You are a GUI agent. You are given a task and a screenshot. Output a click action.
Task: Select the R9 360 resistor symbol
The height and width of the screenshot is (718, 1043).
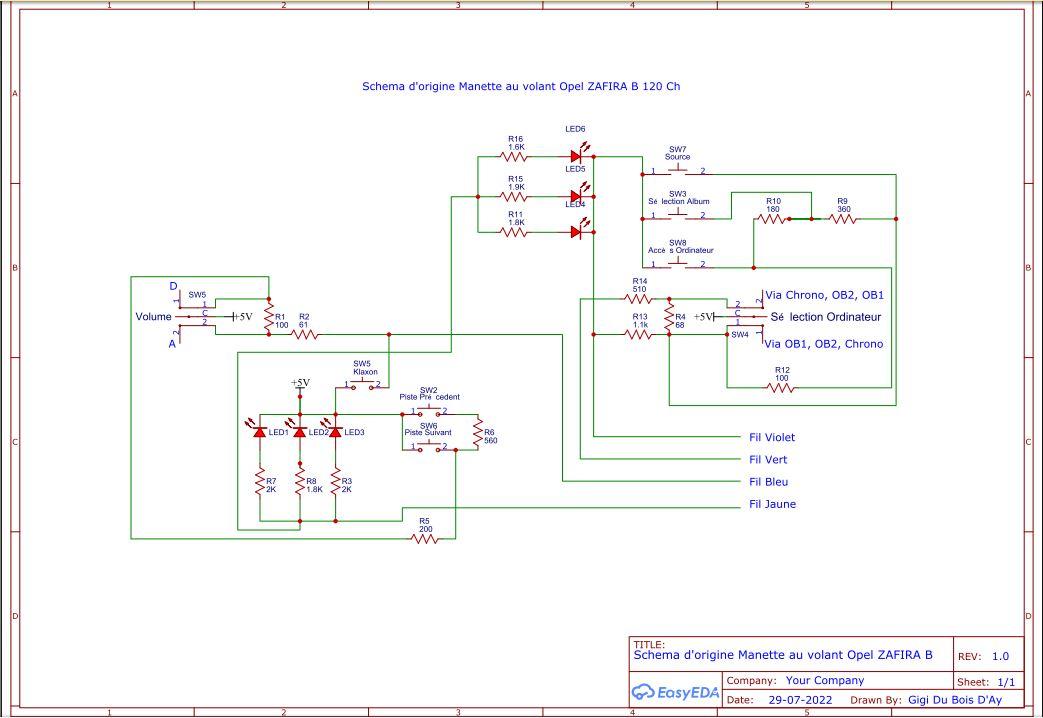(x=843, y=219)
